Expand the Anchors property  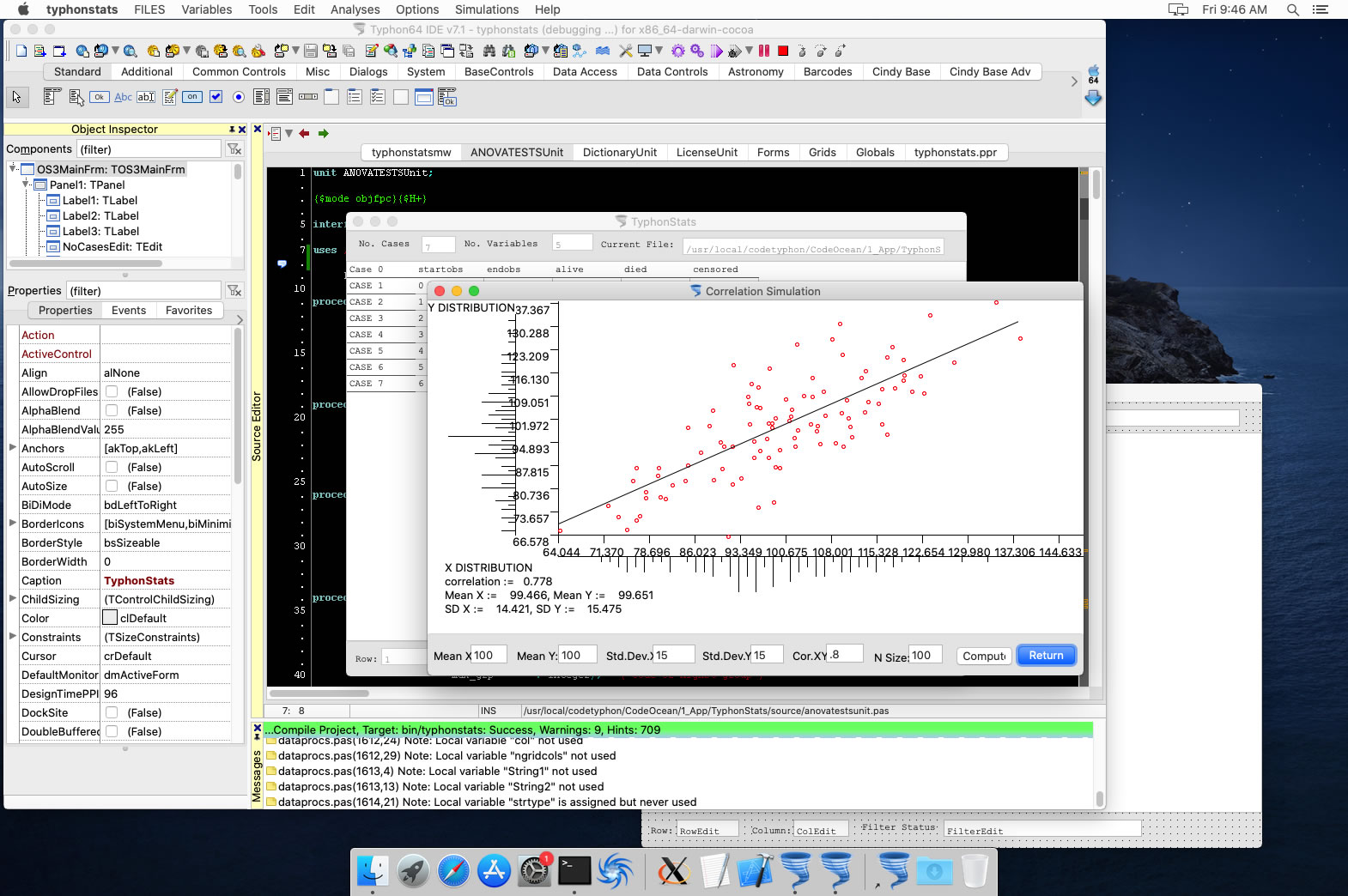[12, 448]
